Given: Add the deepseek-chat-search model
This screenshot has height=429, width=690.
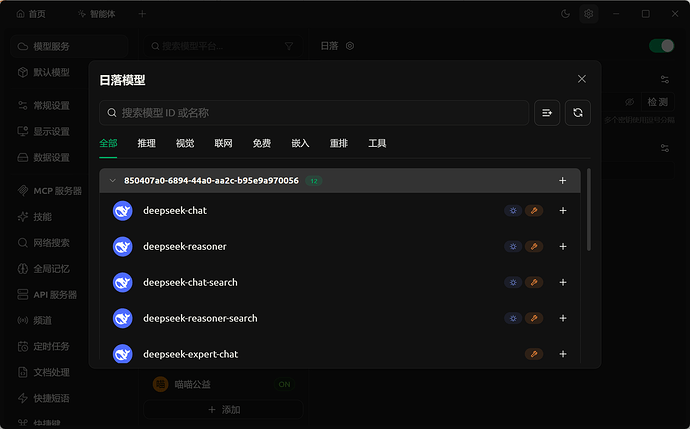Looking at the screenshot, I should pyautogui.click(x=563, y=282).
